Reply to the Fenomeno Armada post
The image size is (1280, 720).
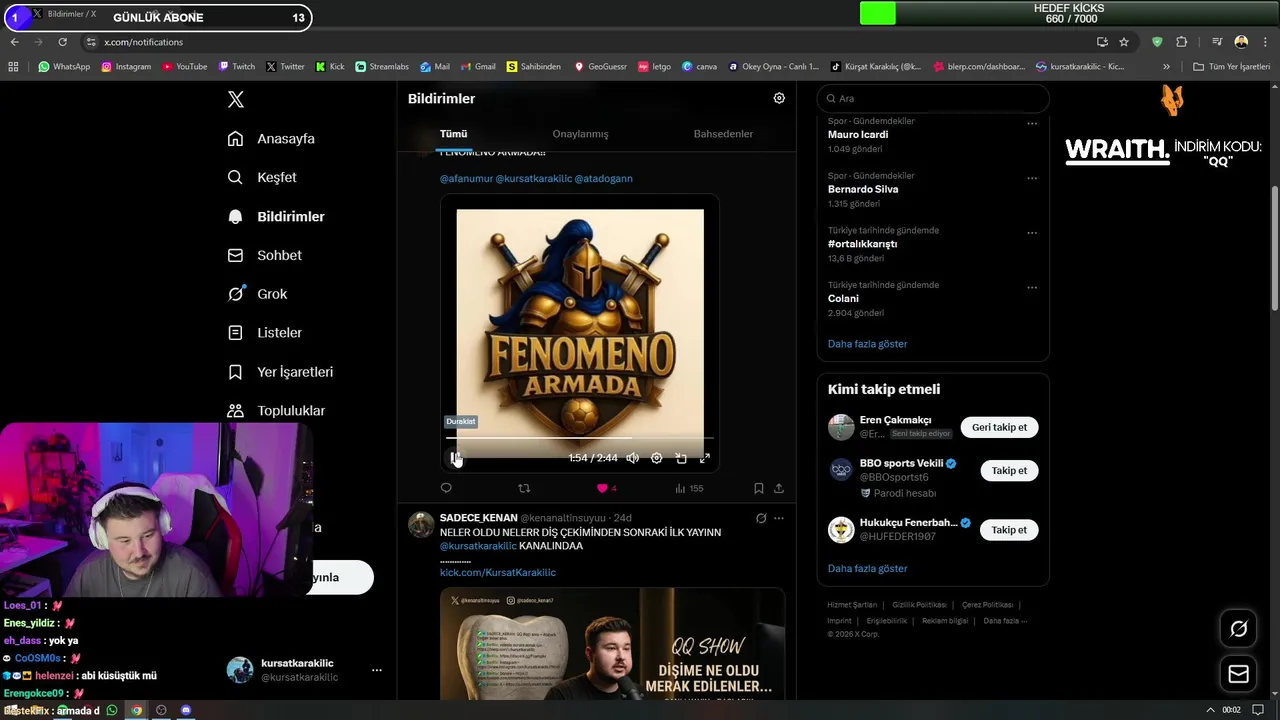coord(446,488)
